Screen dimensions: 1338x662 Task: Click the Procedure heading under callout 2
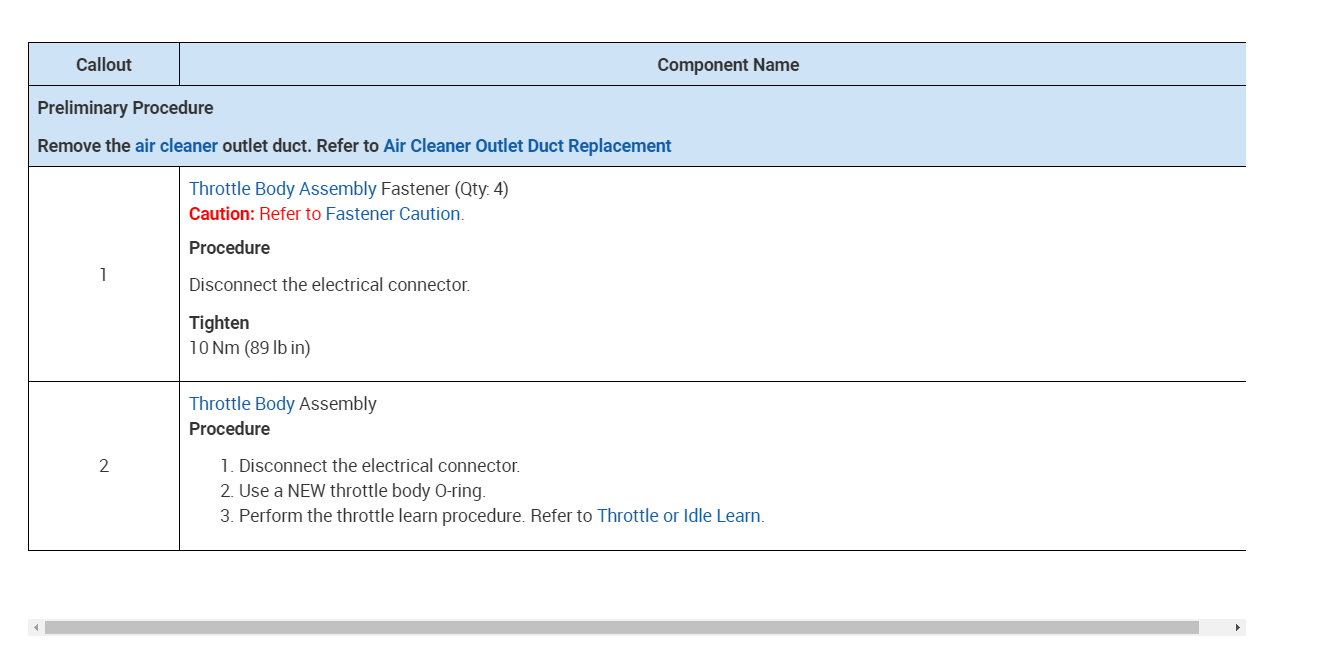pyautogui.click(x=229, y=429)
